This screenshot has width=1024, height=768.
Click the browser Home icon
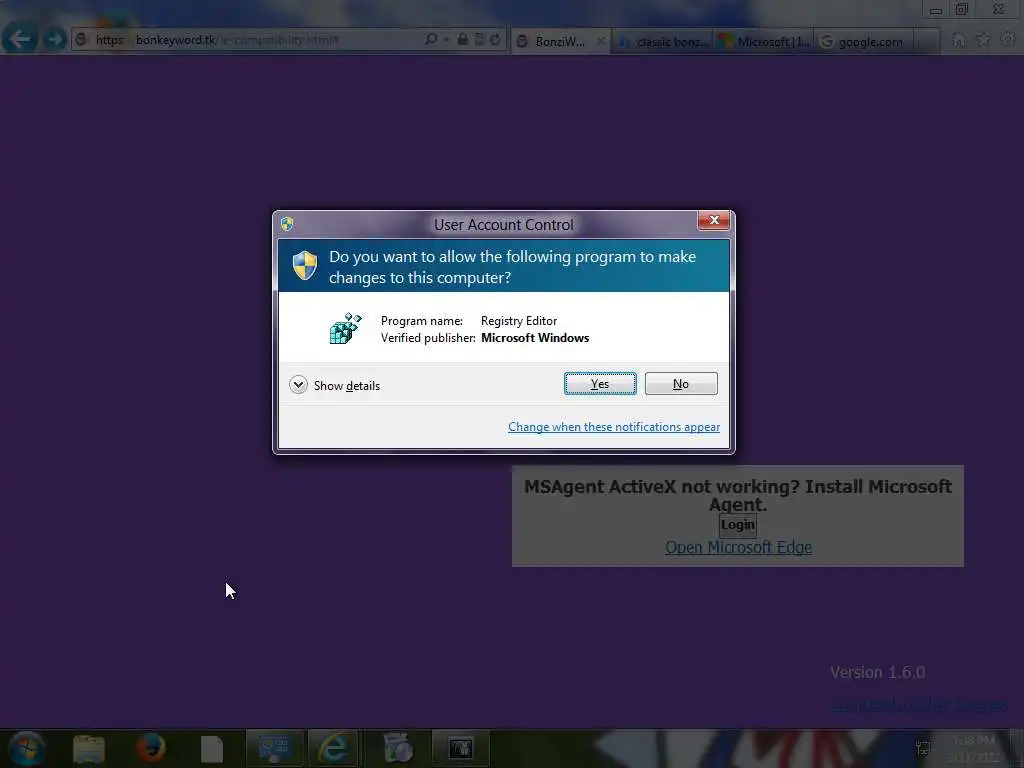point(958,40)
